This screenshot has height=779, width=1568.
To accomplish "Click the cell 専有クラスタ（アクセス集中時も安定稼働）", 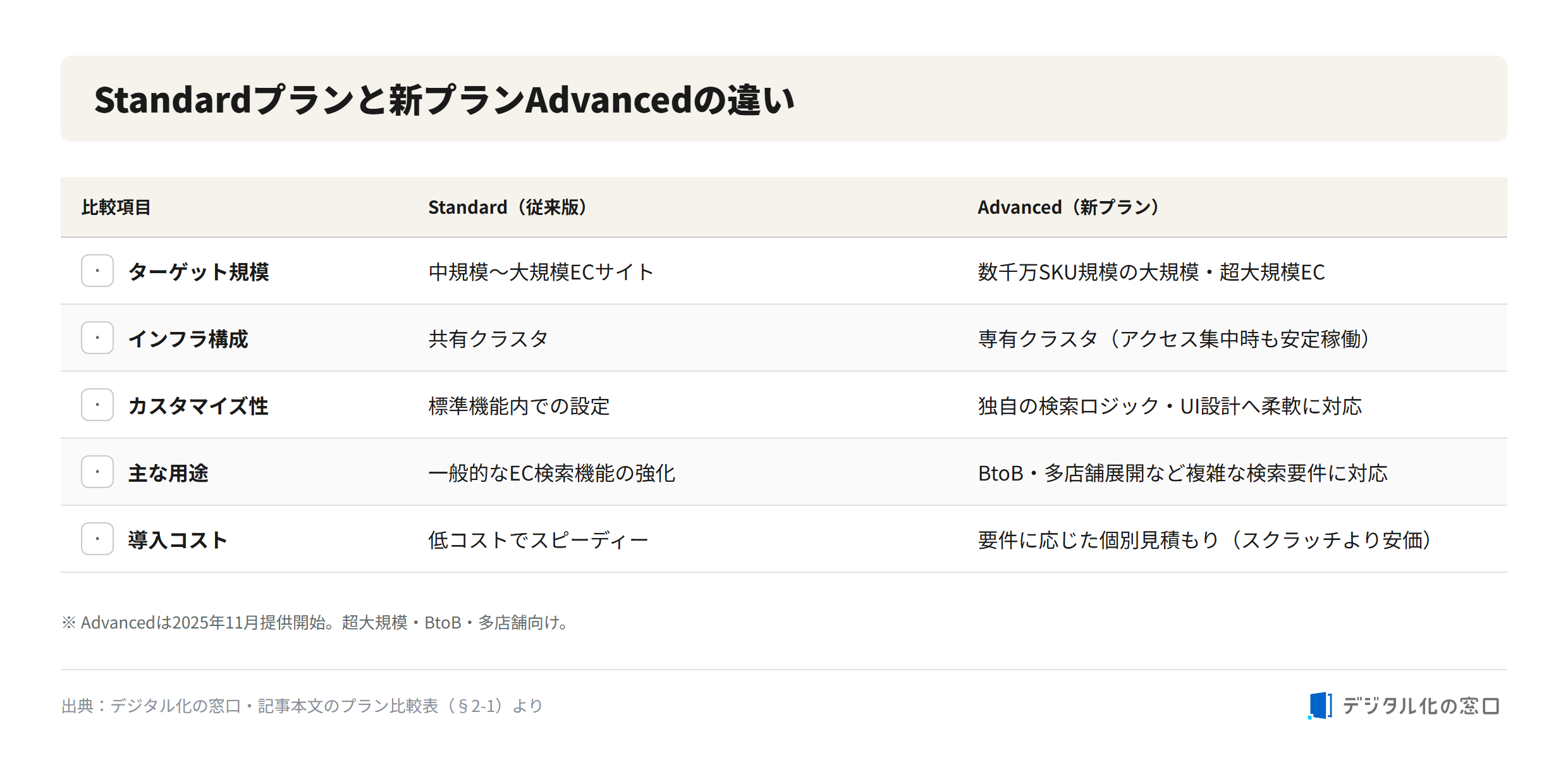I will click(1173, 339).
